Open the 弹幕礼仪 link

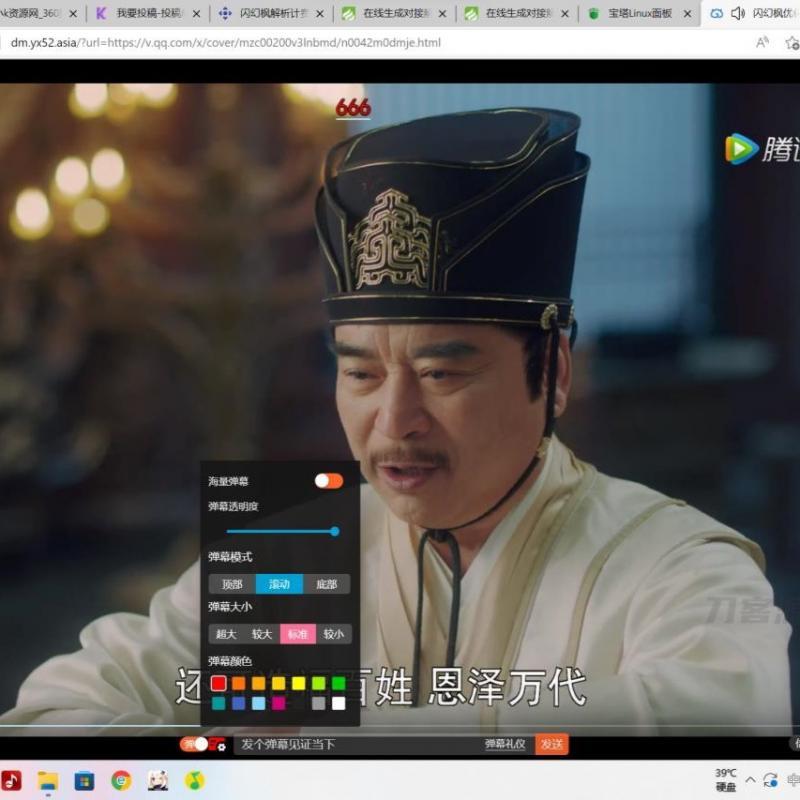505,744
